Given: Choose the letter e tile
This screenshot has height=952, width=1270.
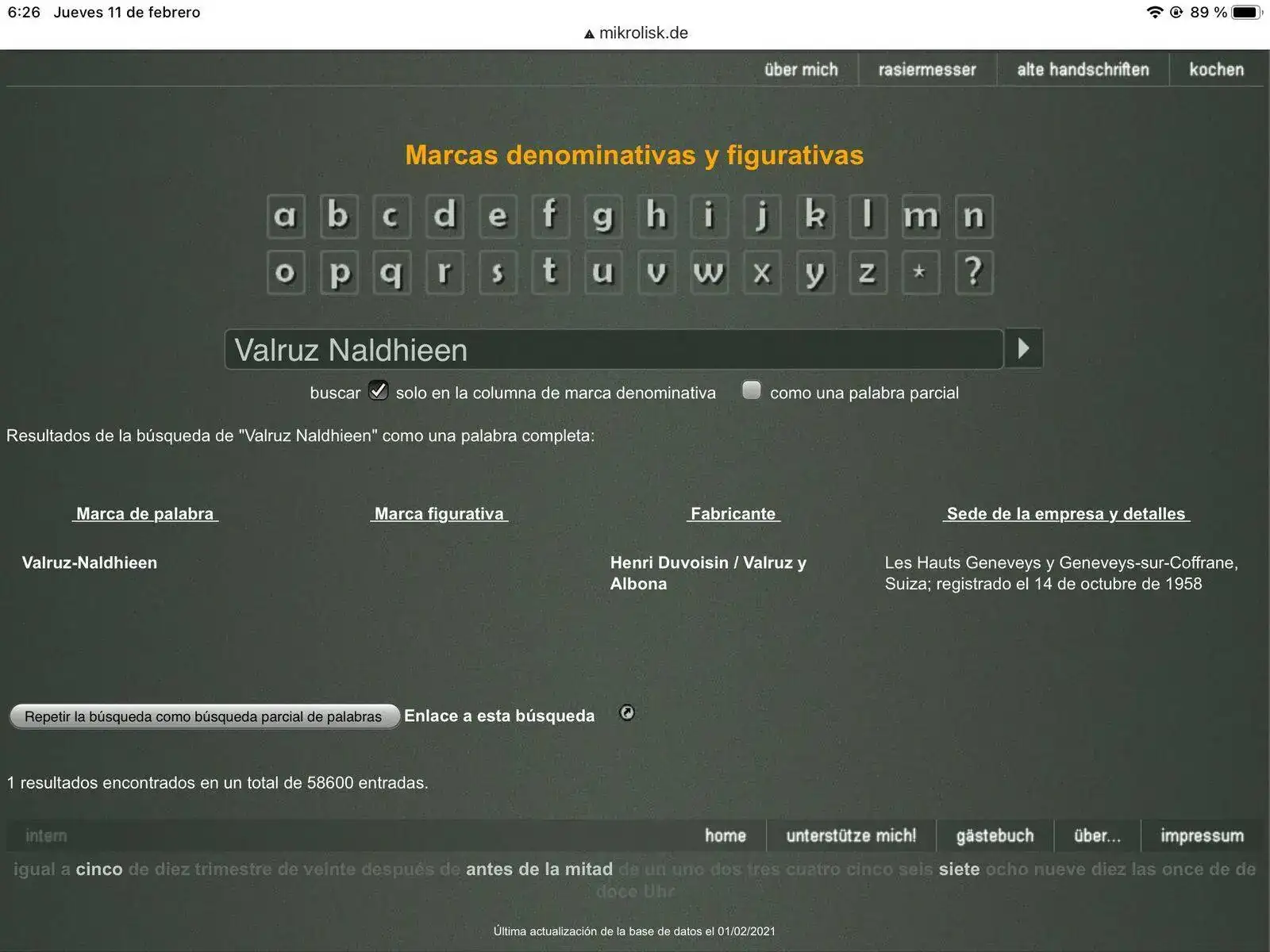Looking at the screenshot, I should (x=498, y=216).
